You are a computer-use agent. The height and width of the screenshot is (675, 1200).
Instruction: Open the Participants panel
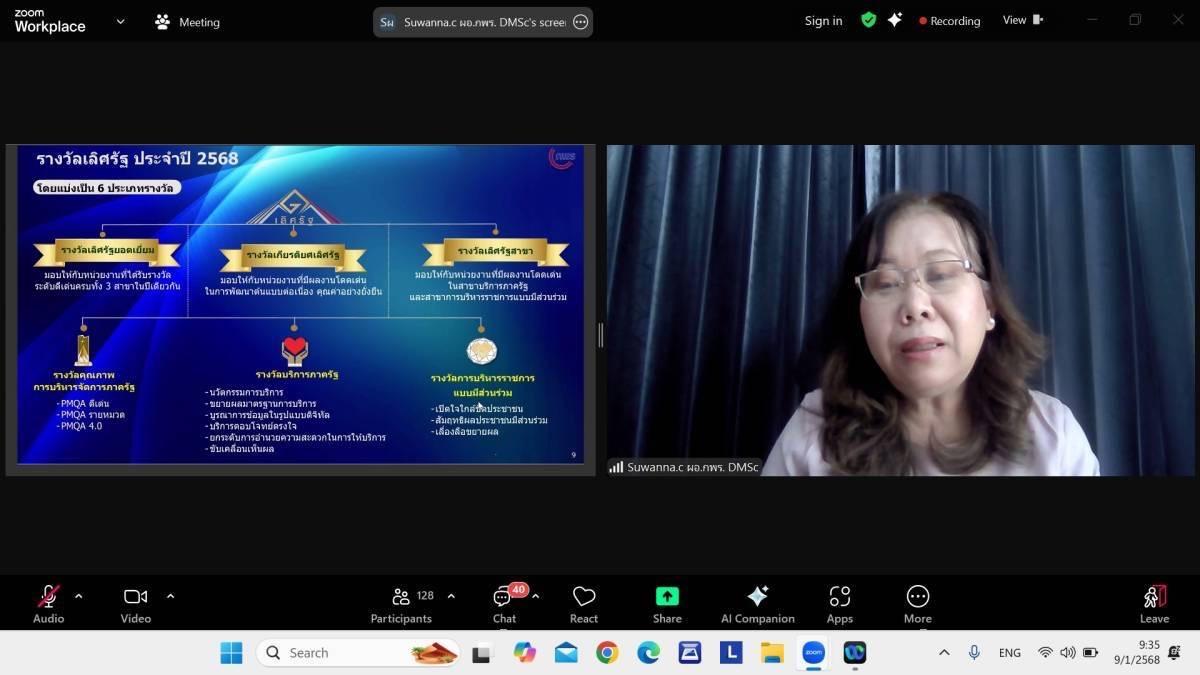click(401, 604)
